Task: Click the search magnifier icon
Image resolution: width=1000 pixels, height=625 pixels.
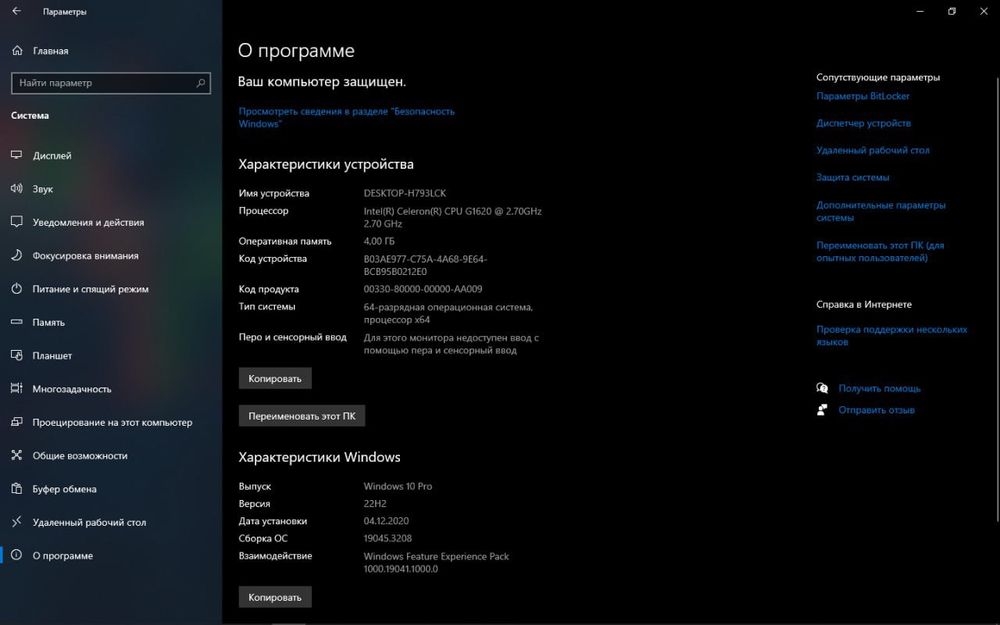Action: [200, 83]
